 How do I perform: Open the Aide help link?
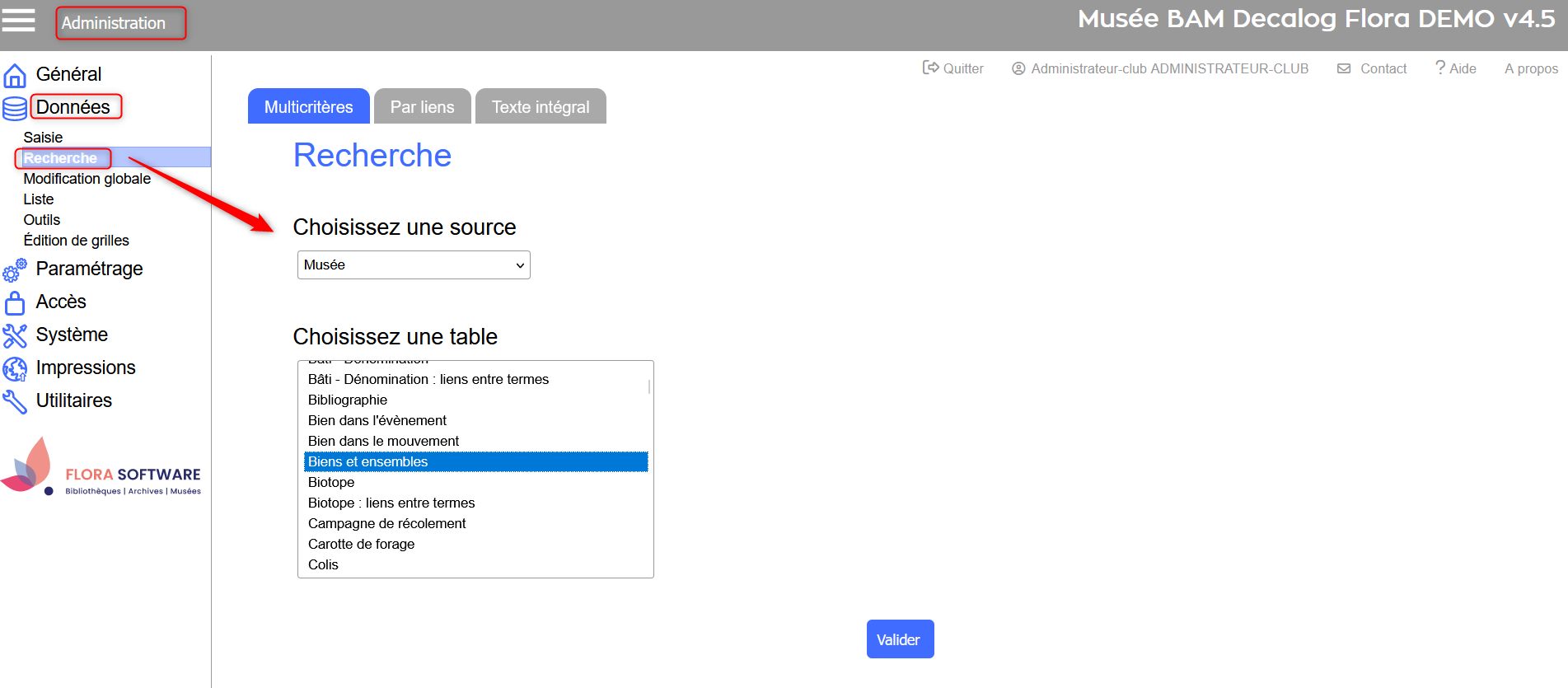pyautogui.click(x=1456, y=68)
